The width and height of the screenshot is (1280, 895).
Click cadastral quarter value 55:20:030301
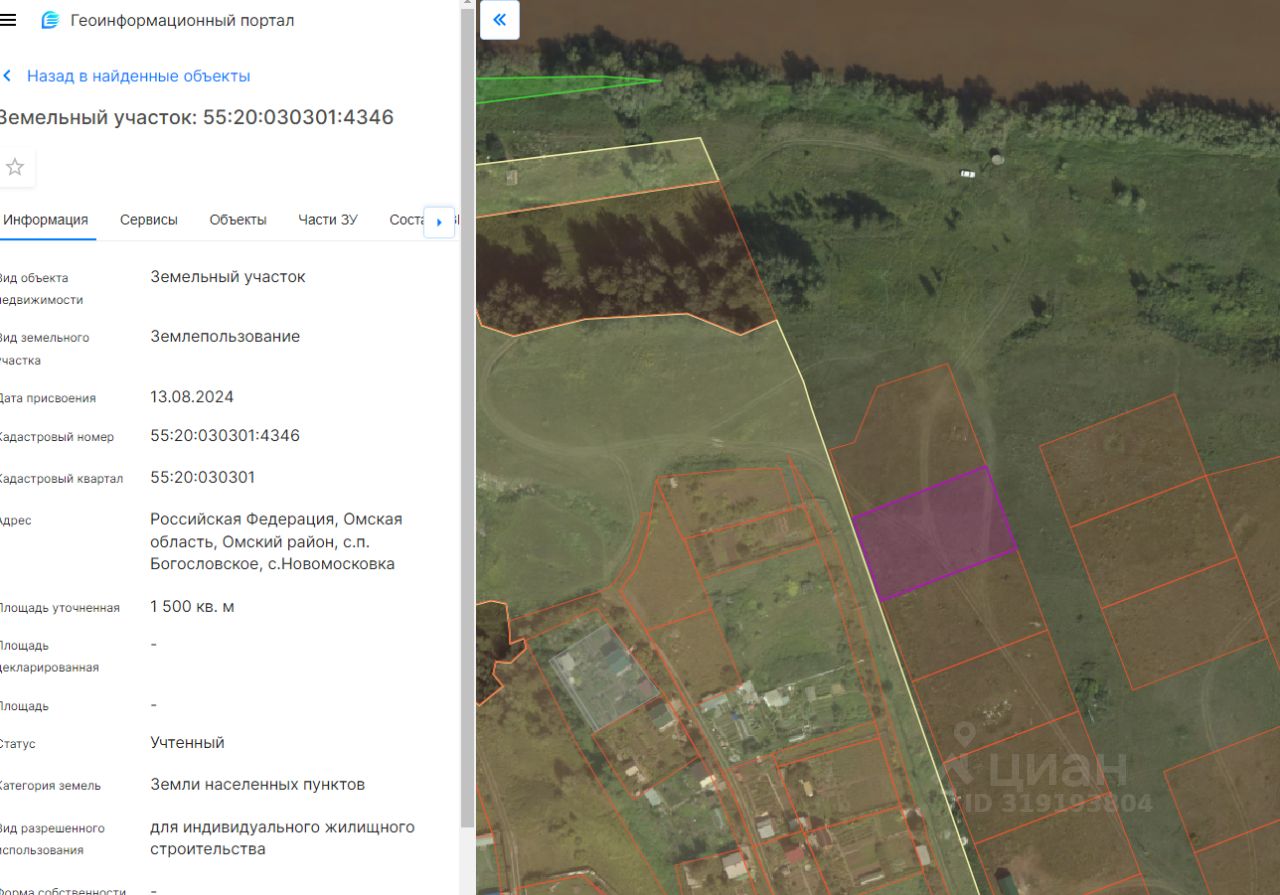[x=203, y=477]
